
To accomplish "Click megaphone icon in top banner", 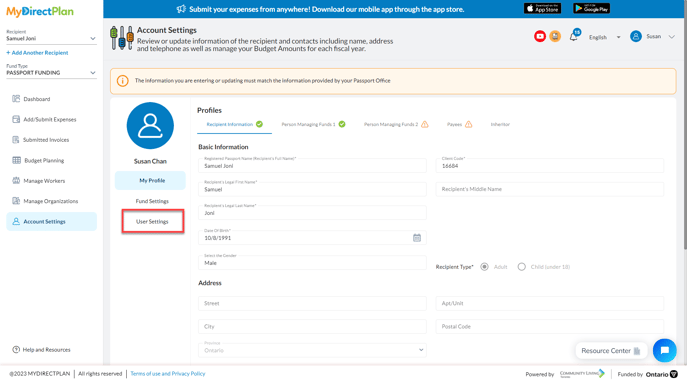I will coord(181,9).
